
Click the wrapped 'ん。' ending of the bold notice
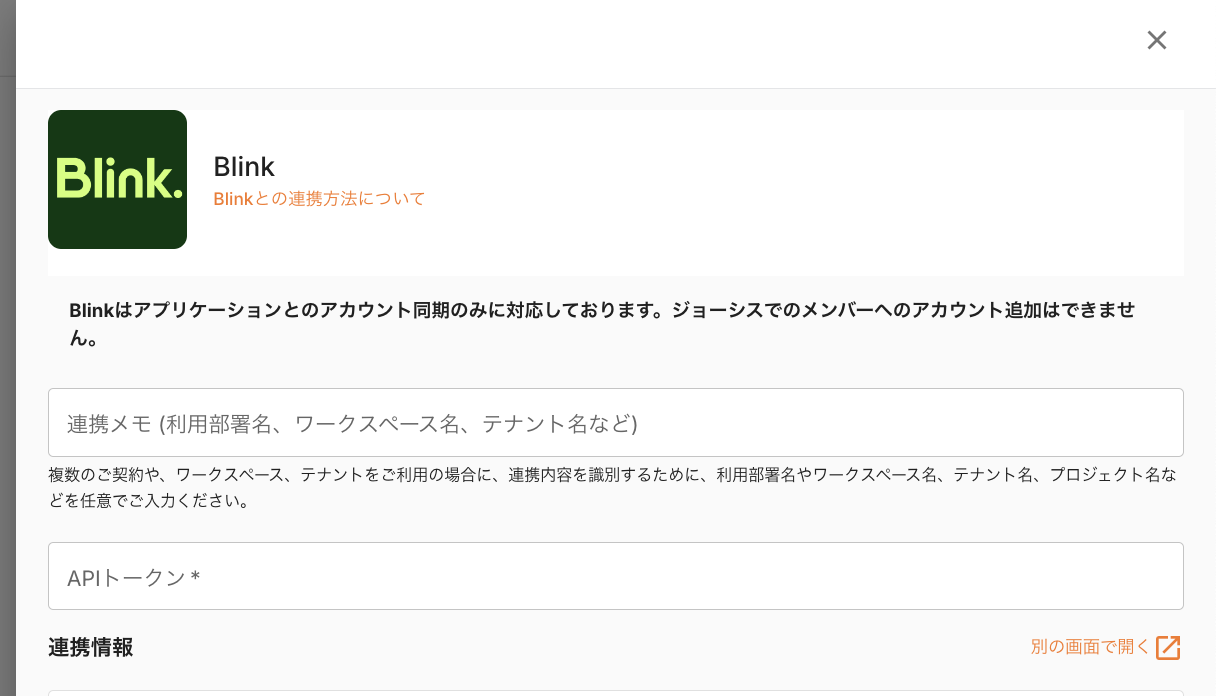(83, 339)
